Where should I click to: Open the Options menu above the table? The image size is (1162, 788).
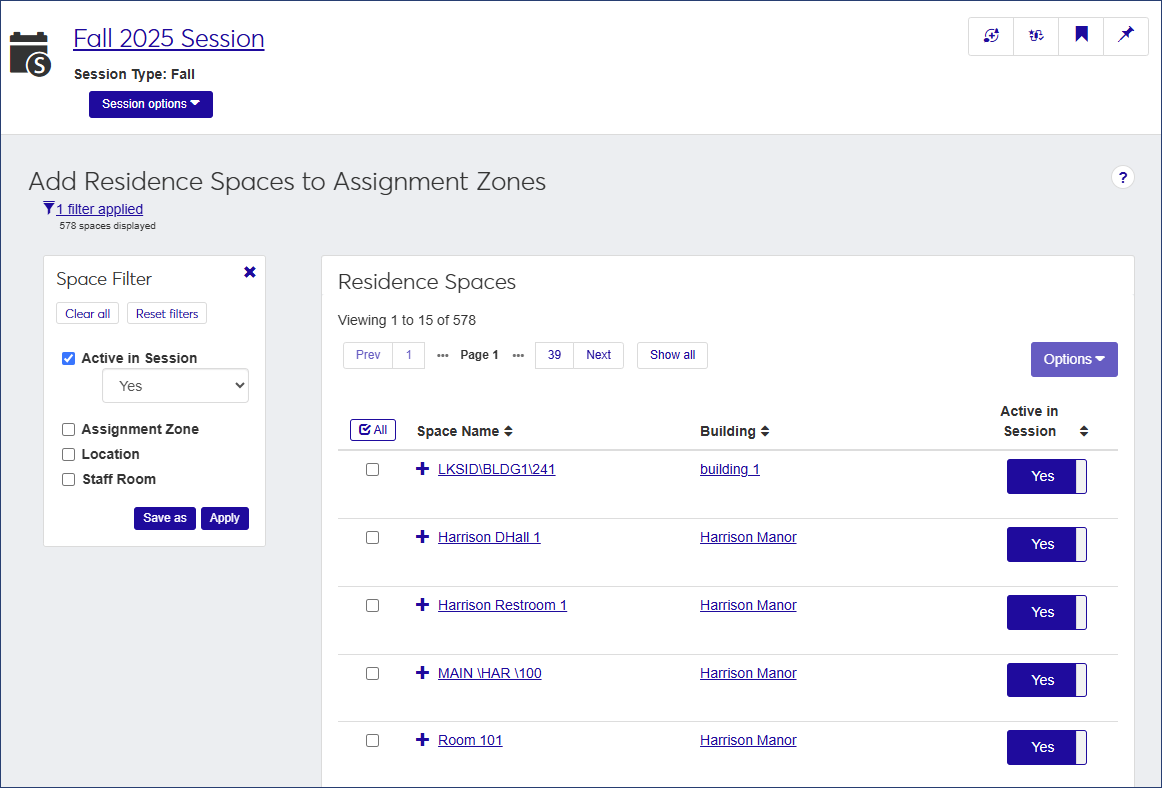pyautogui.click(x=1074, y=359)
